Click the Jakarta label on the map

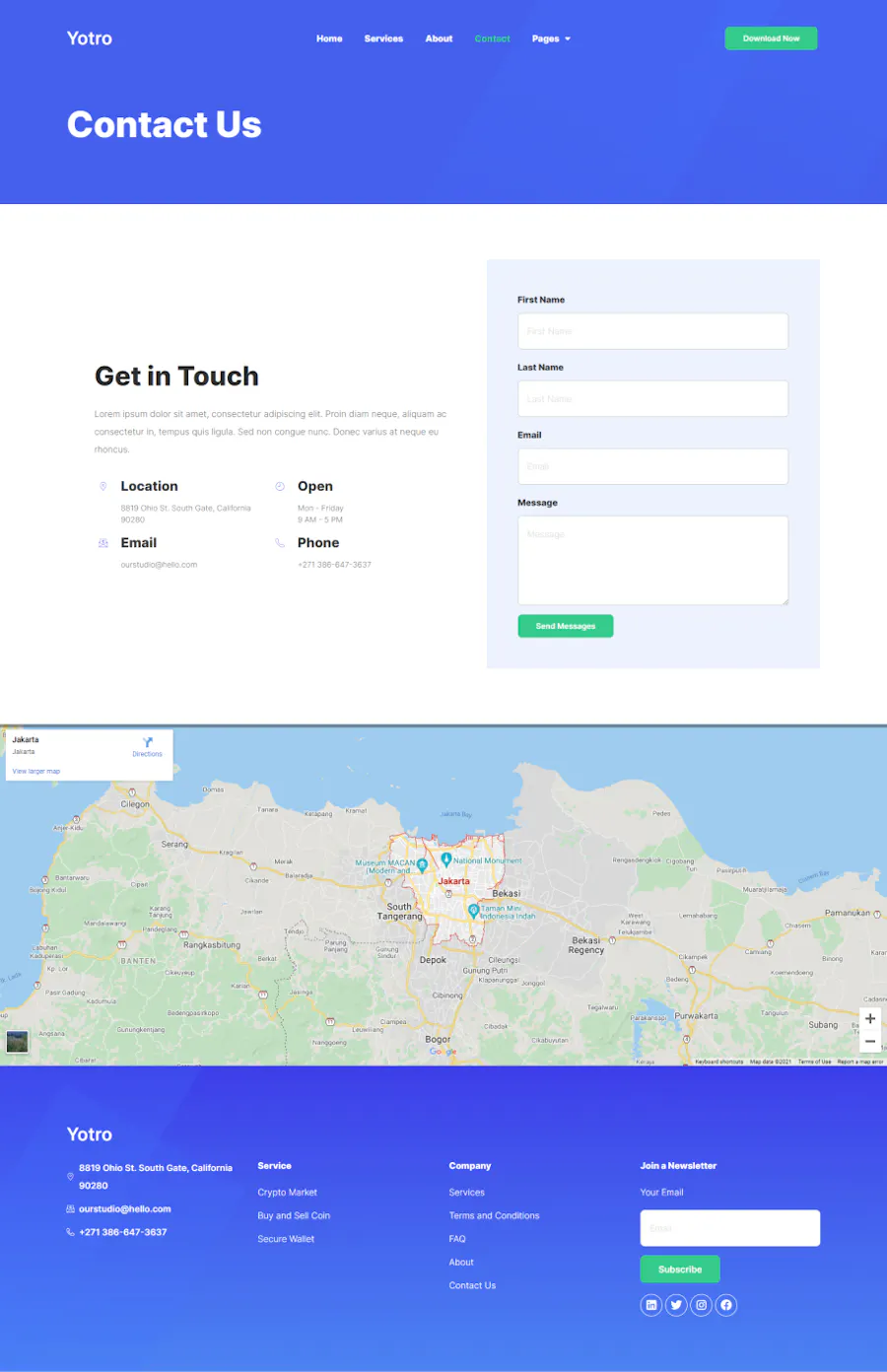(454, 881)
